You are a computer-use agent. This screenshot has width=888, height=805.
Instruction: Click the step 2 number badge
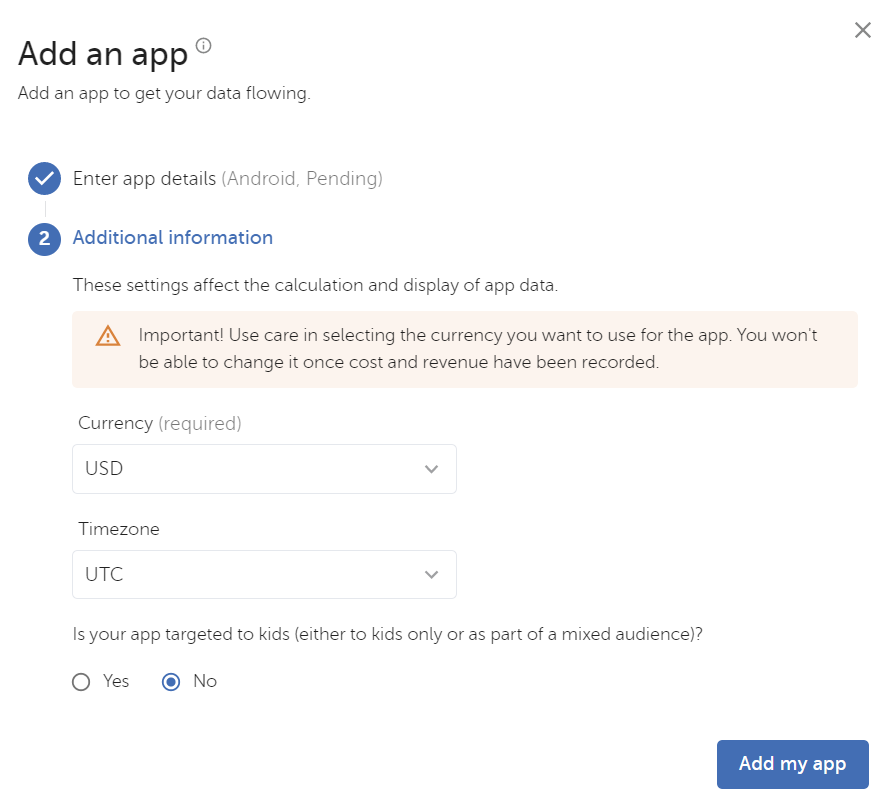click(x=44, y=238)
